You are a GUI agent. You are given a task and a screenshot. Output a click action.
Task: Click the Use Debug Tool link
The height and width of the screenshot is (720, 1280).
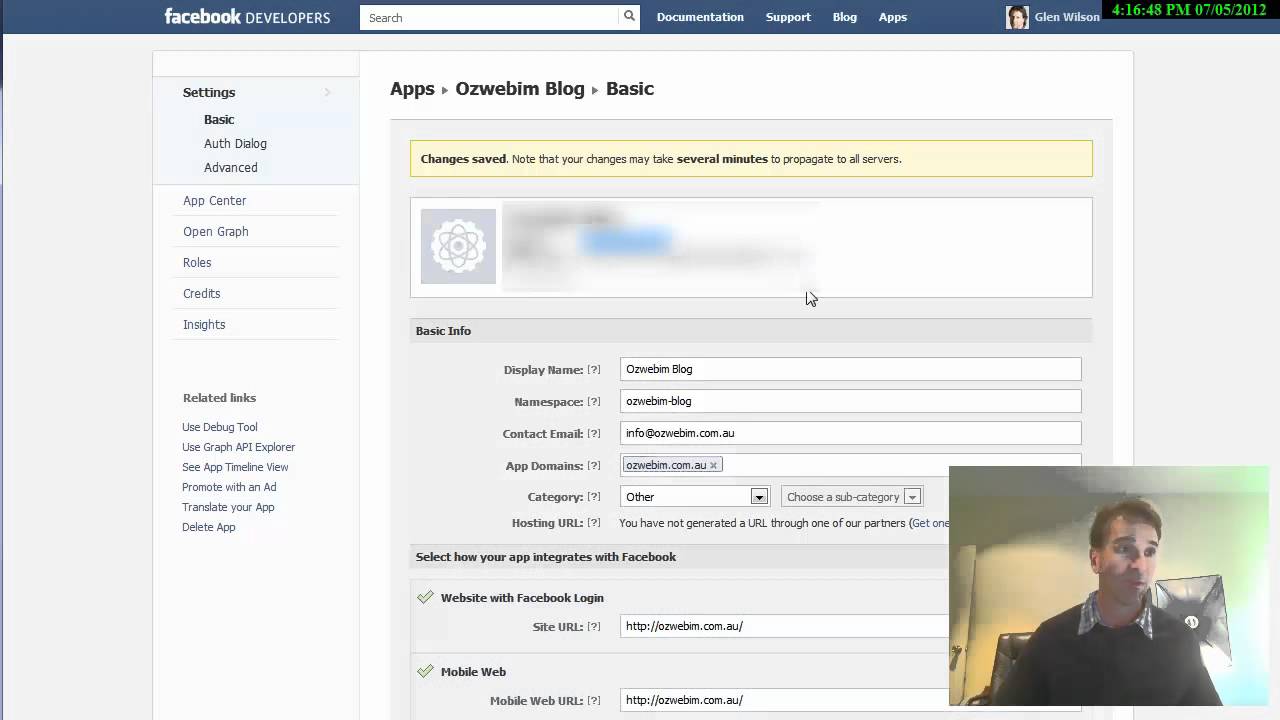220,427
